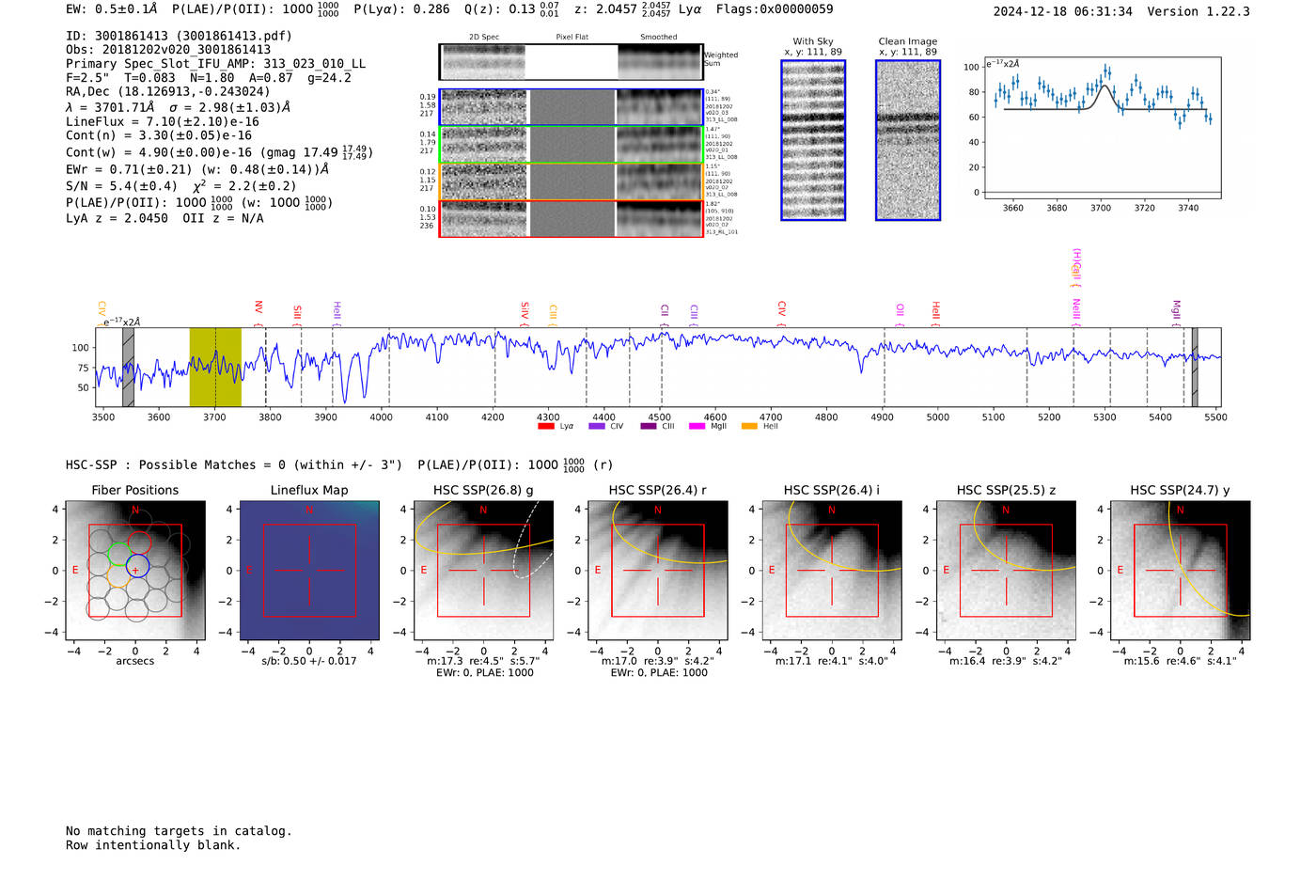This screenshot has width=1316, height=896.
Task: Click the orange fiber circle in Fiber Positions
Action: 117,576
